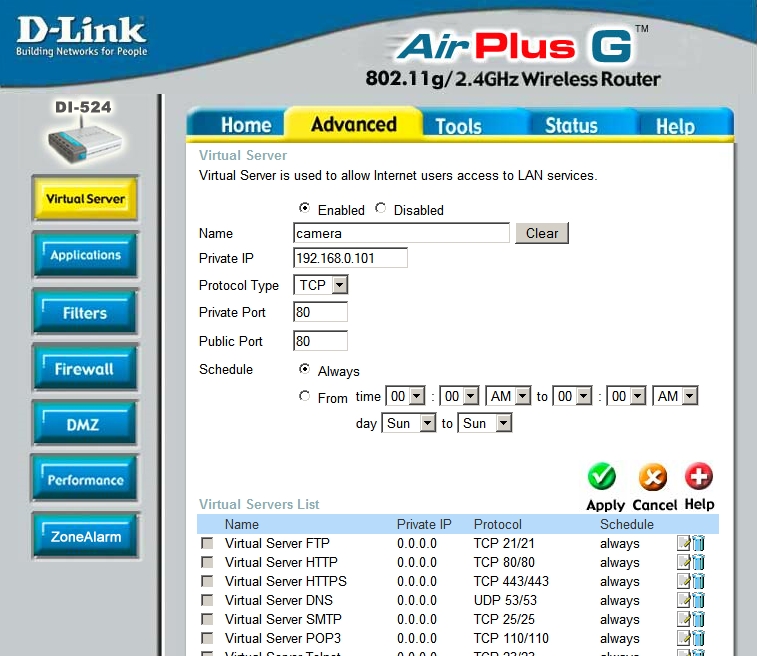The width and height of the screenshot is (757, 656).
Task: Go to the Firewall section
Action: (x=84, y=369)
